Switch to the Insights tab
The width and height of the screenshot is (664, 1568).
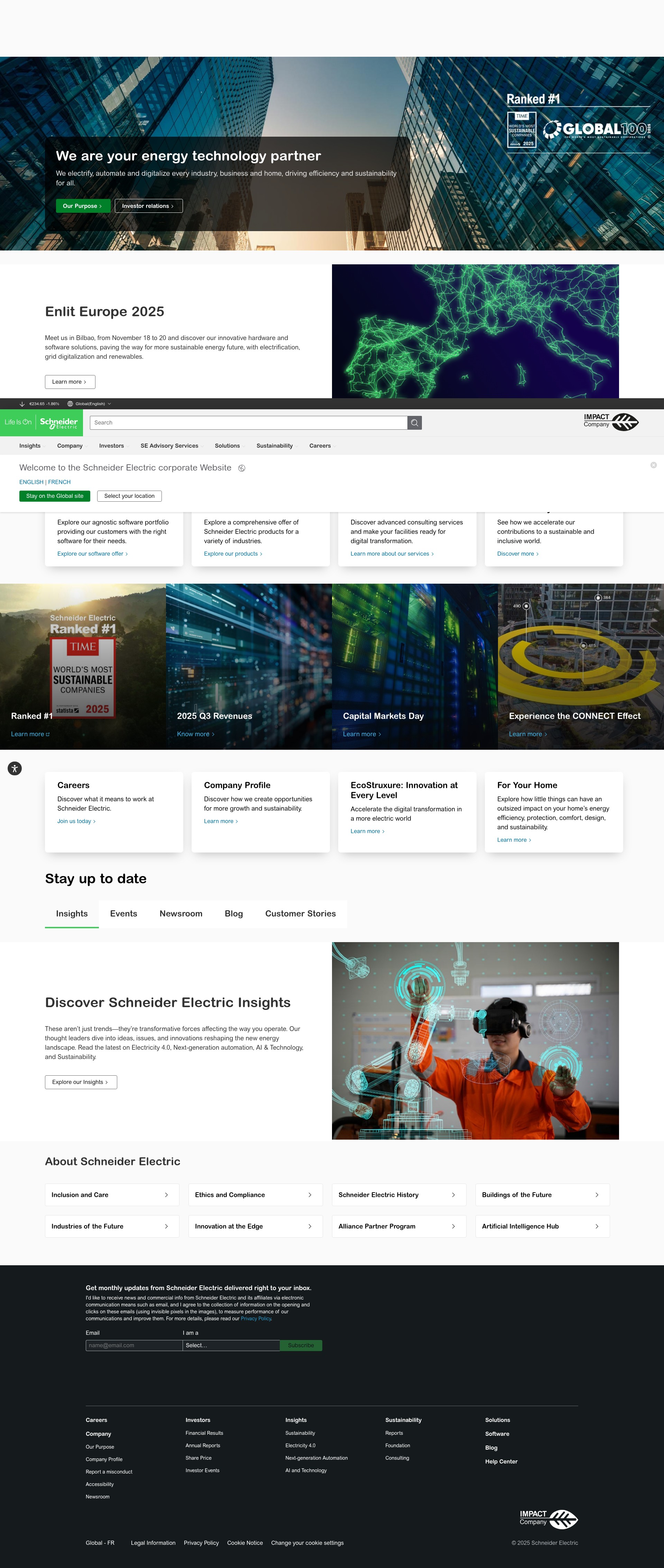[x=72, y=914]
